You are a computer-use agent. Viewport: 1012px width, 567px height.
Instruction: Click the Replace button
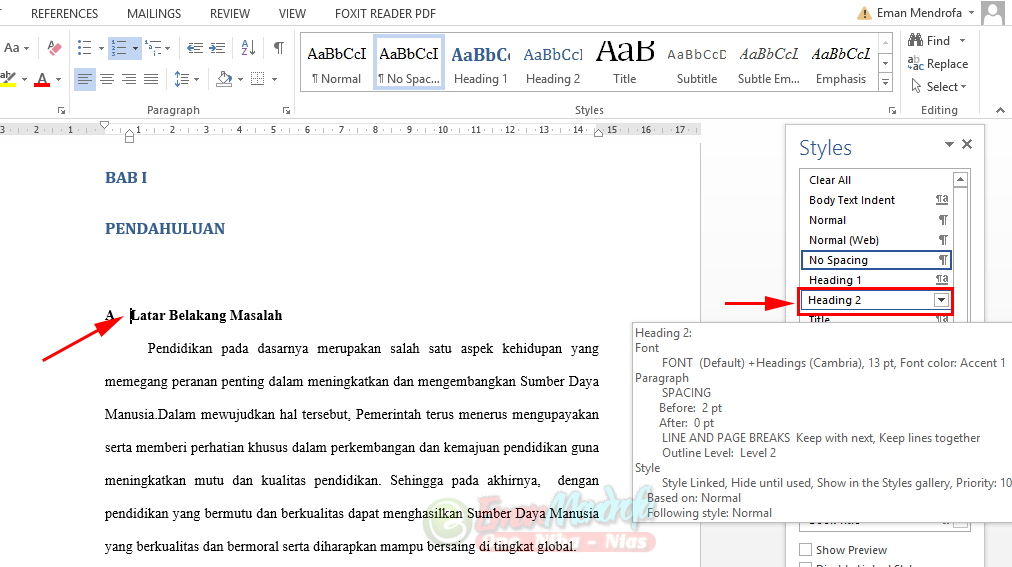[x=938, y=63]
